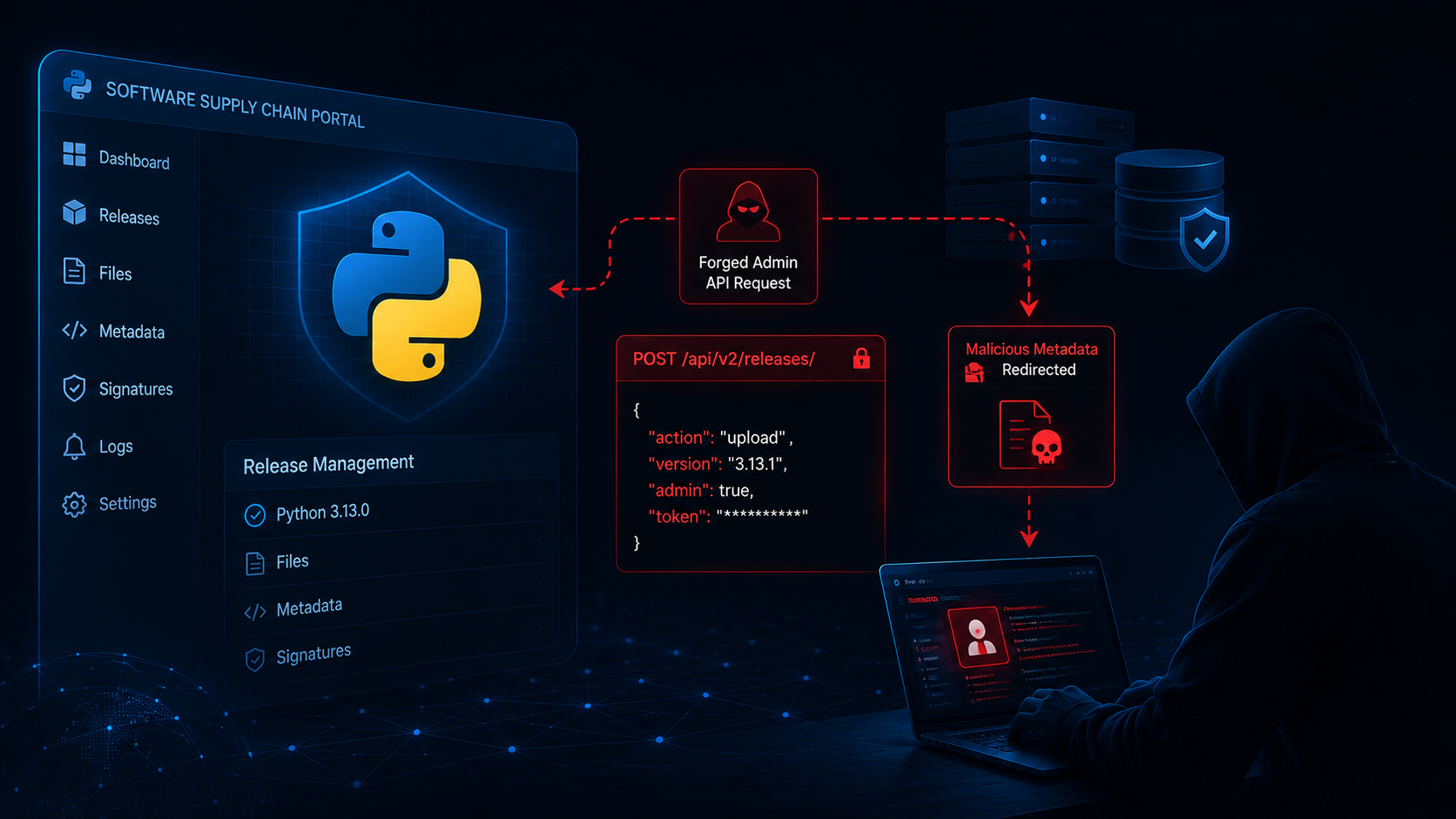
Task: Click the shield icon in the Release Management Signatures row
Action: pos(254,660)
